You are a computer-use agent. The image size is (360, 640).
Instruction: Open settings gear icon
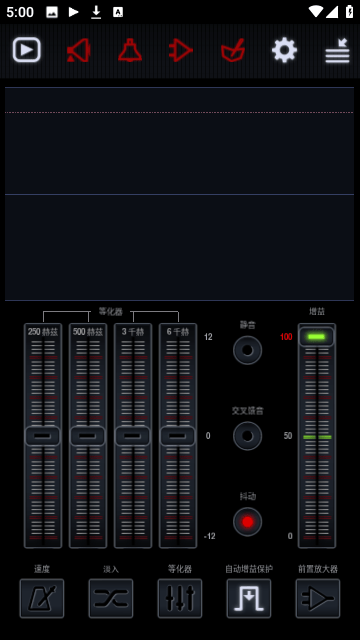coord(284,50)
